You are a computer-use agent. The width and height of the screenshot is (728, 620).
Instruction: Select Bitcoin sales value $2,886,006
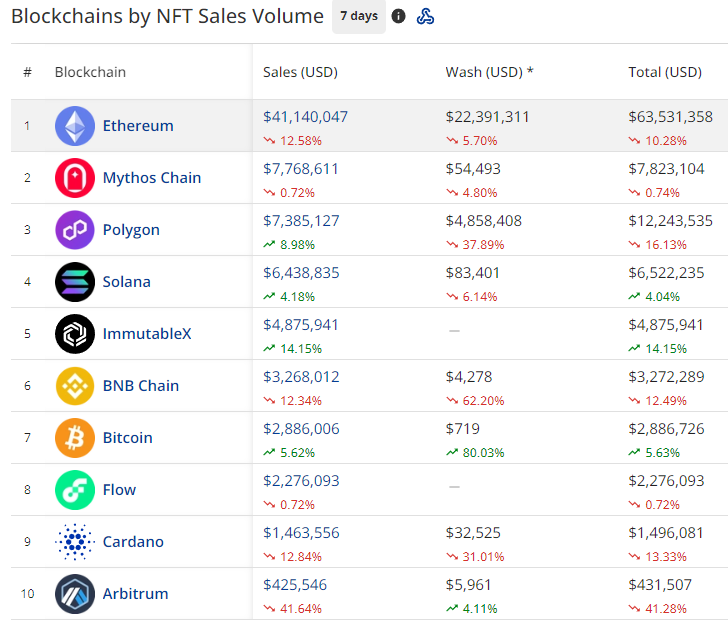pos(301,429)
